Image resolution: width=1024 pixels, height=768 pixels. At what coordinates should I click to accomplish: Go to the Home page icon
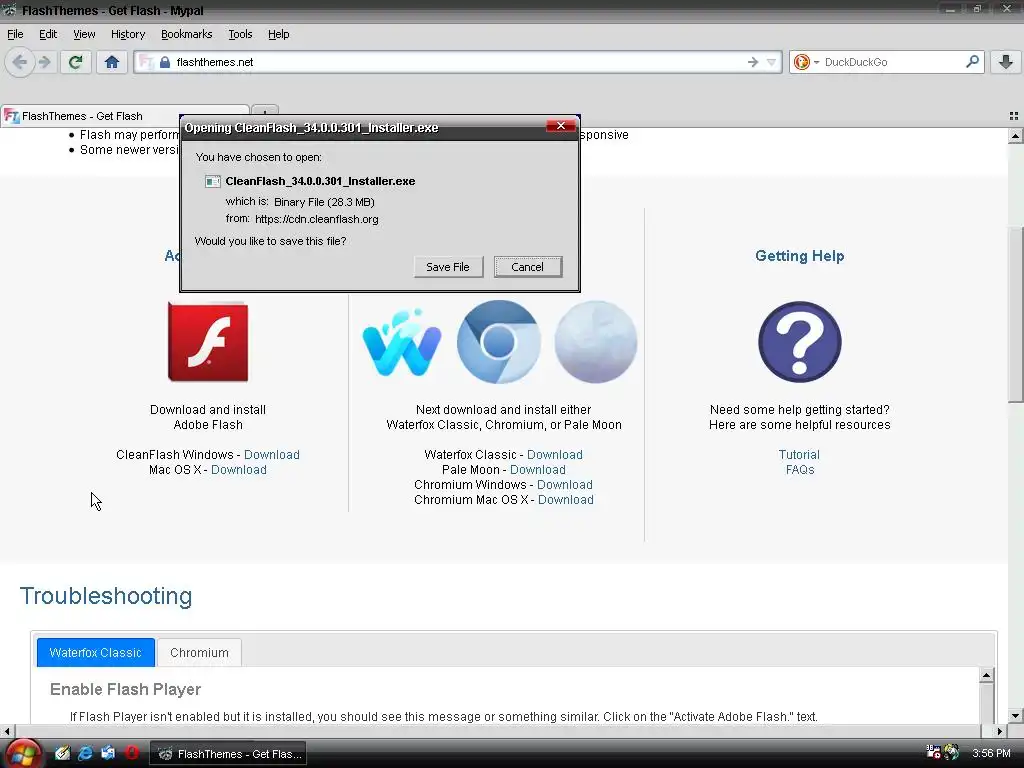pos(112,62)
